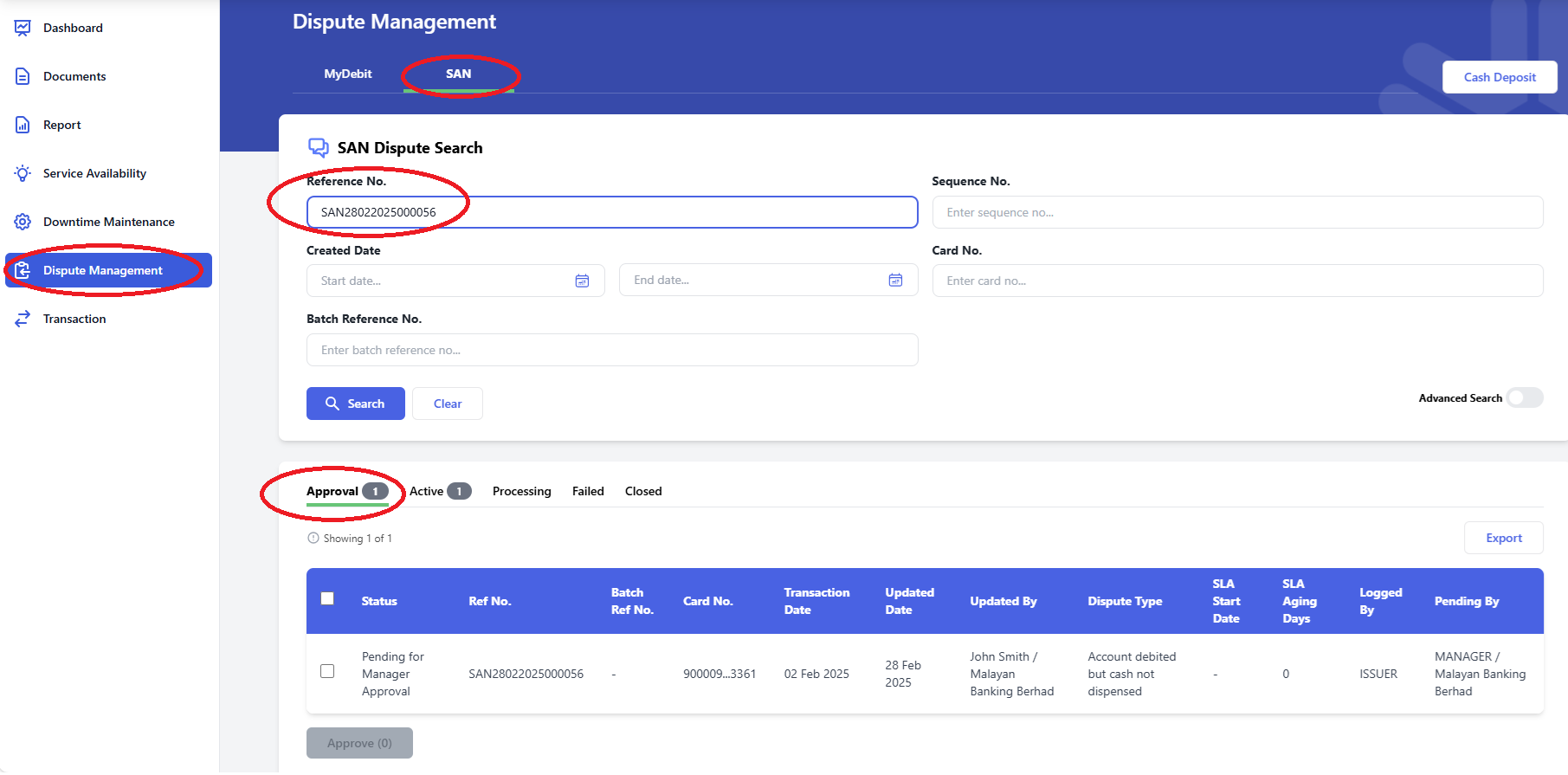Viewport: 1568px width, 775px height.
Task: Click the Status column header
Action: 379,601
